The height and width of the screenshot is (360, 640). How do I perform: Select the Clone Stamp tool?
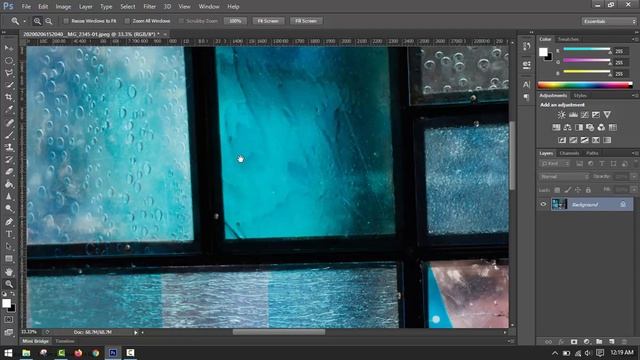coord(9,147)
